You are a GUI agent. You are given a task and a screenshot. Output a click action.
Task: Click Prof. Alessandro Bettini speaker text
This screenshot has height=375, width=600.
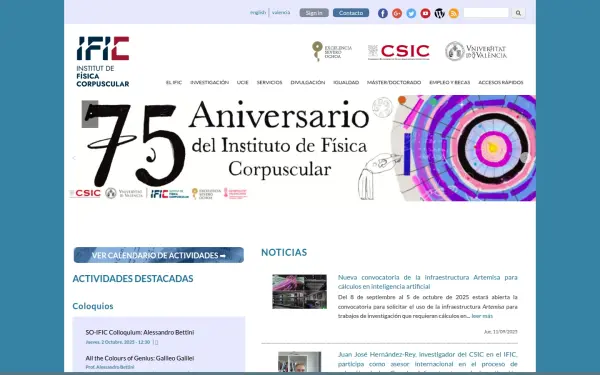coord(110,367)
